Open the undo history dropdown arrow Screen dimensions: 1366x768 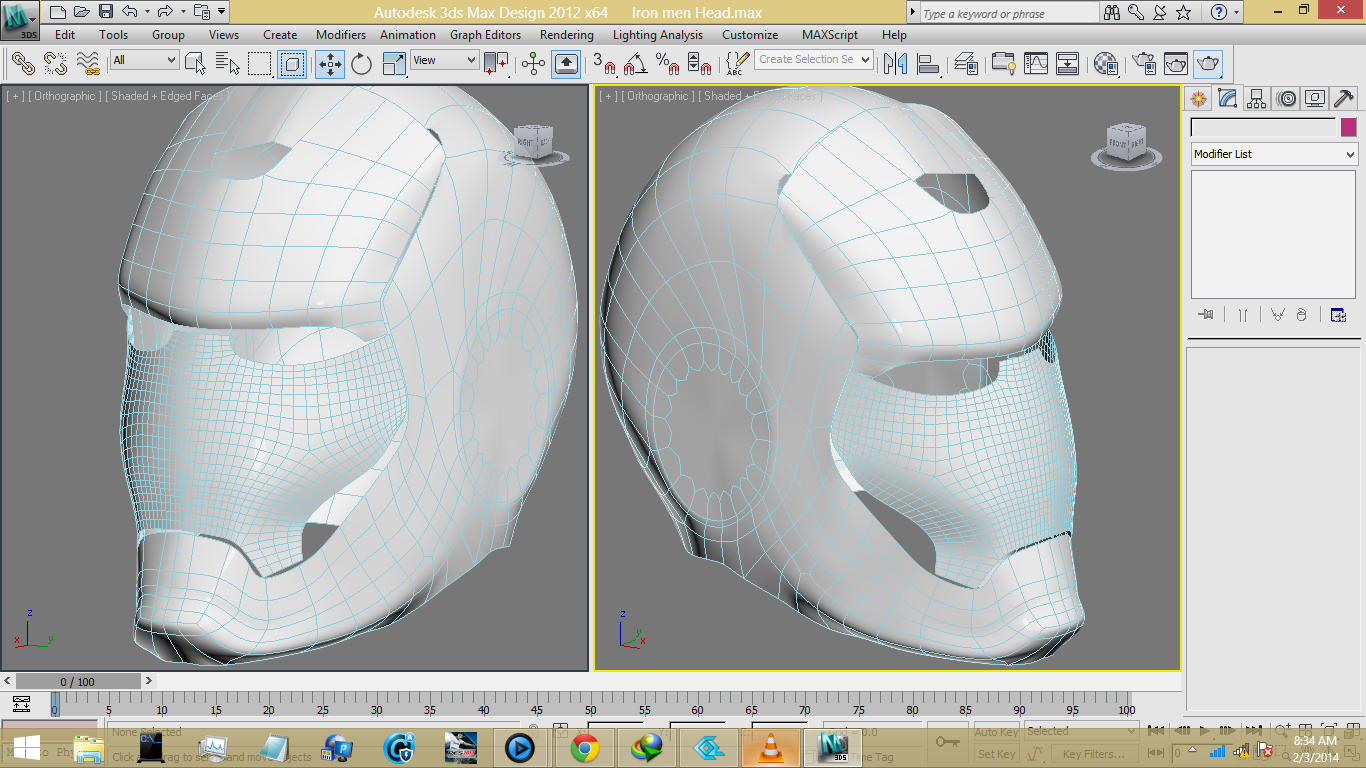pyautogui.click(x=145, y=12)
